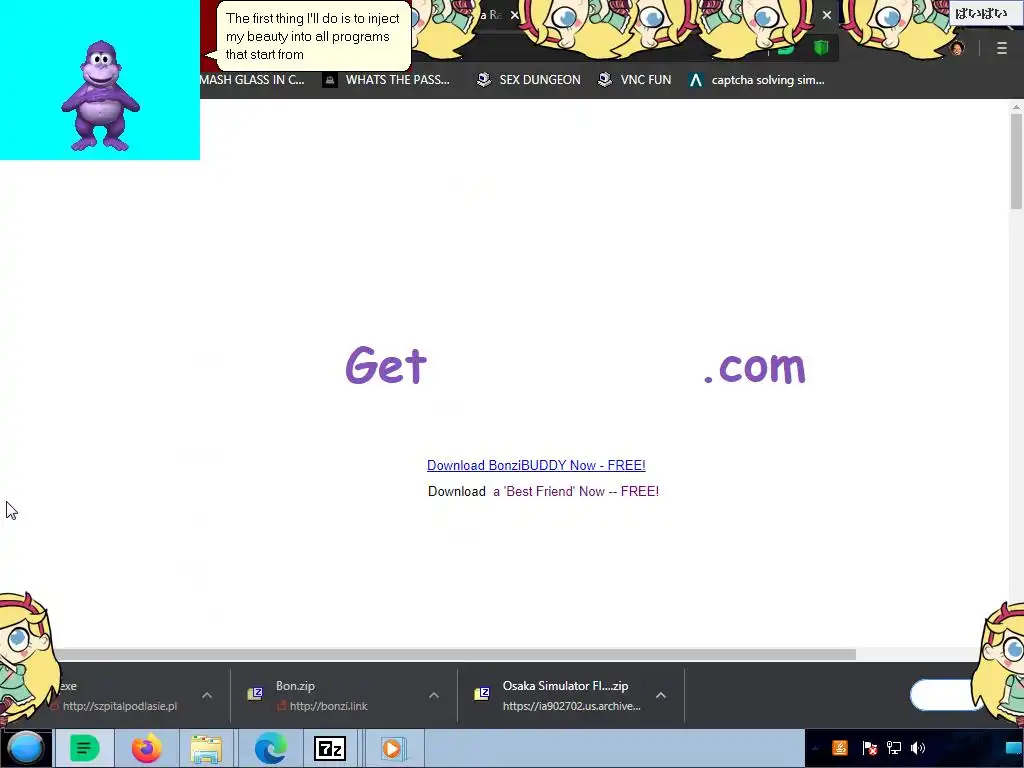1024x768 pixels.
Task: Open the browser hamburger menu
Action: pos(1001,48)
